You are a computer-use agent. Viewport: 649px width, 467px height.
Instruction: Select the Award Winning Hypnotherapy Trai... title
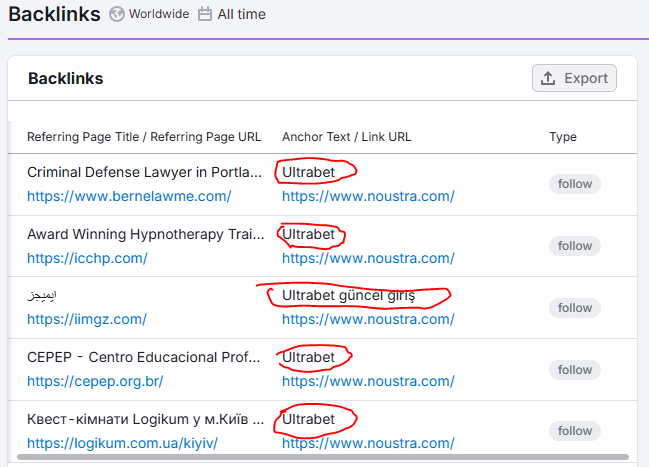[x=146, y=234]
